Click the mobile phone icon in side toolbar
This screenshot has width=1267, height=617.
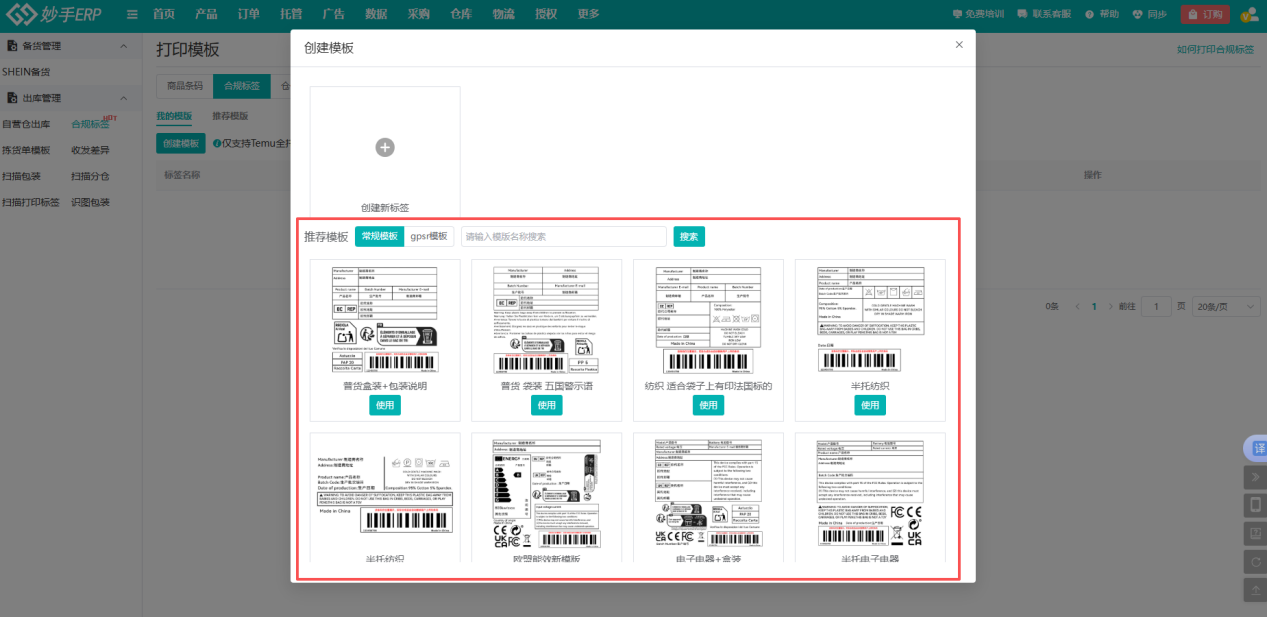pyautogui.click(x=1255, y=505)
